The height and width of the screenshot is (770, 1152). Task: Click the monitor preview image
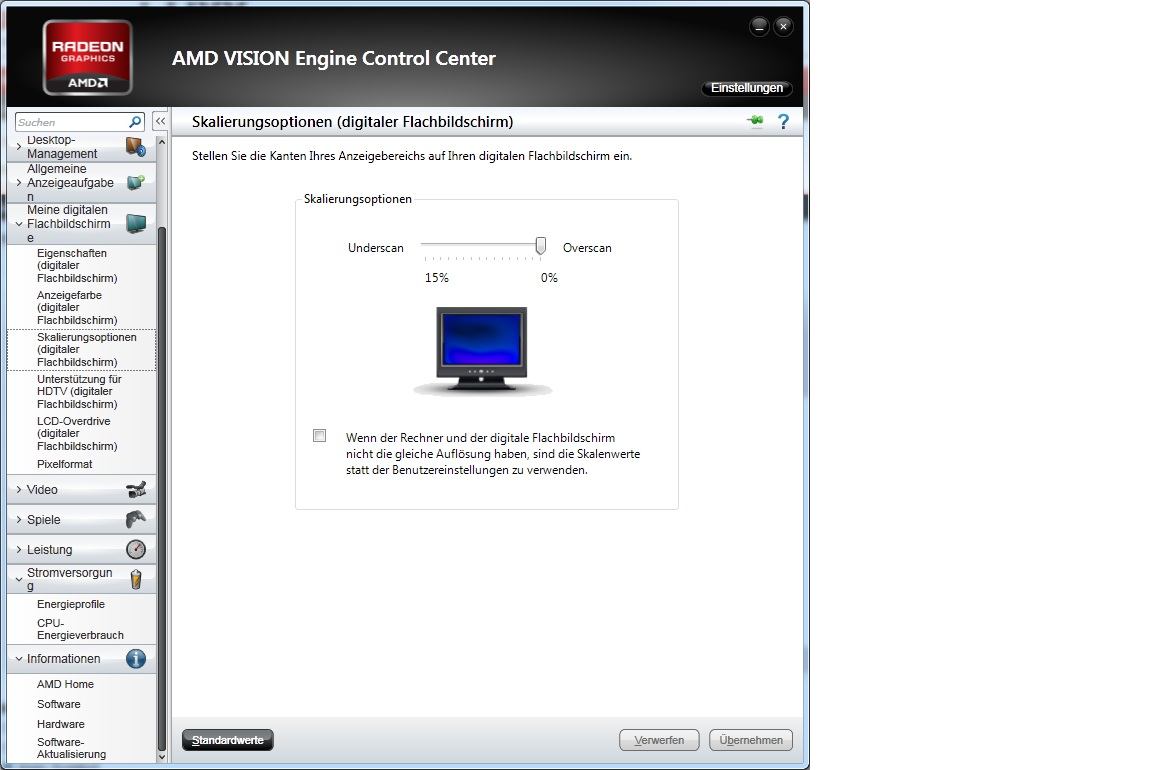482,350
